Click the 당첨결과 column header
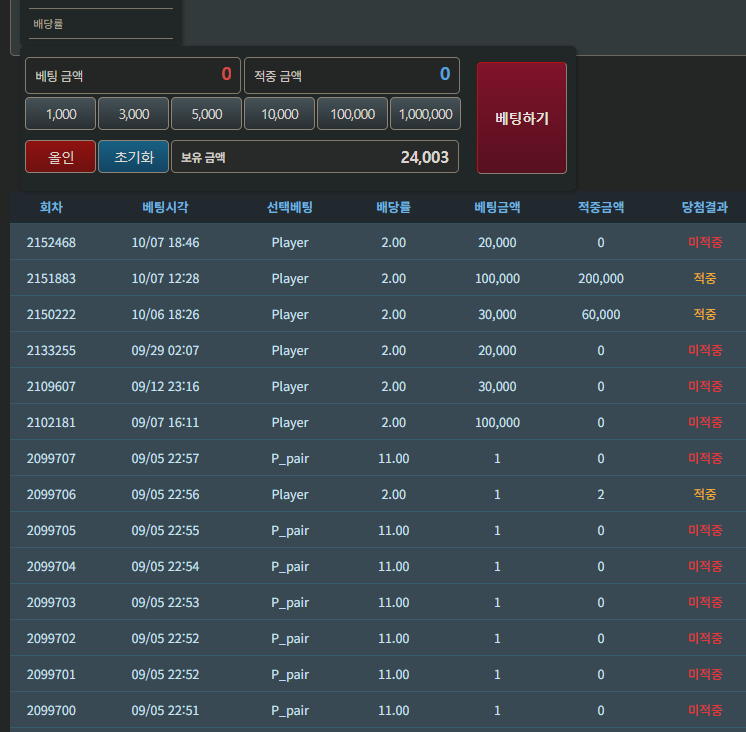Viewport: 746px width, 732px height. (x=705, y=207)
